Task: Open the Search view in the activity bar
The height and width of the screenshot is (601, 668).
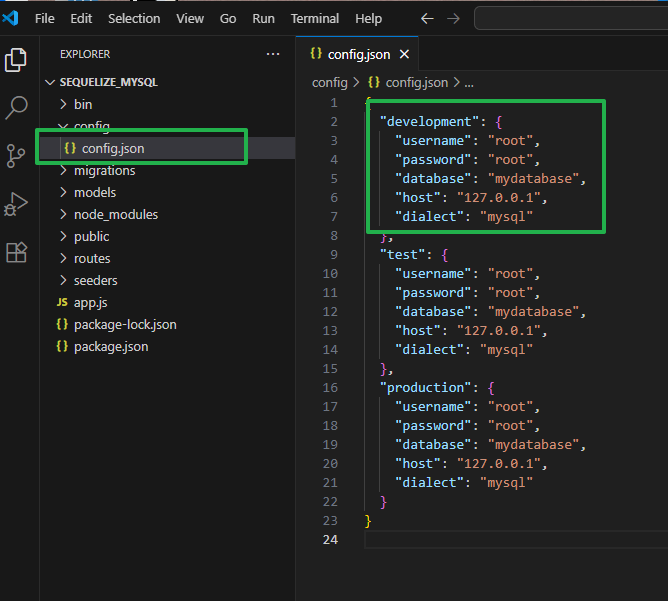Action: [17, 107]
